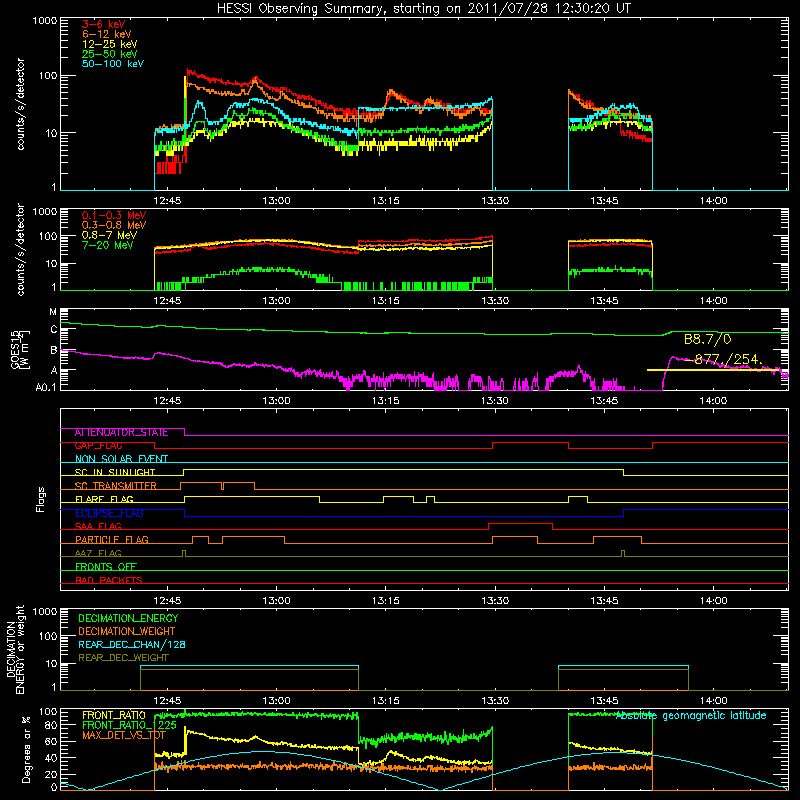Select the B8.7/0 flare class annotation
The image size is (800, 800).
coord(708,339)
